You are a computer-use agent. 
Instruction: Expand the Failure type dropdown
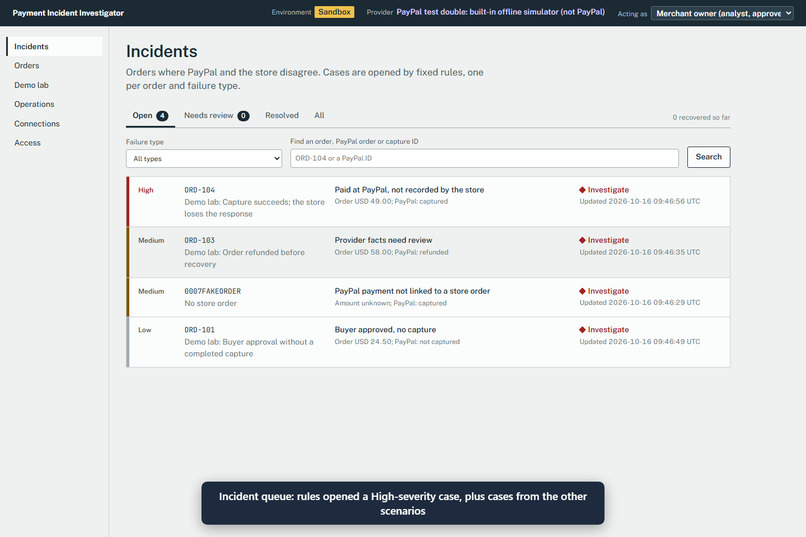point(204,158)
